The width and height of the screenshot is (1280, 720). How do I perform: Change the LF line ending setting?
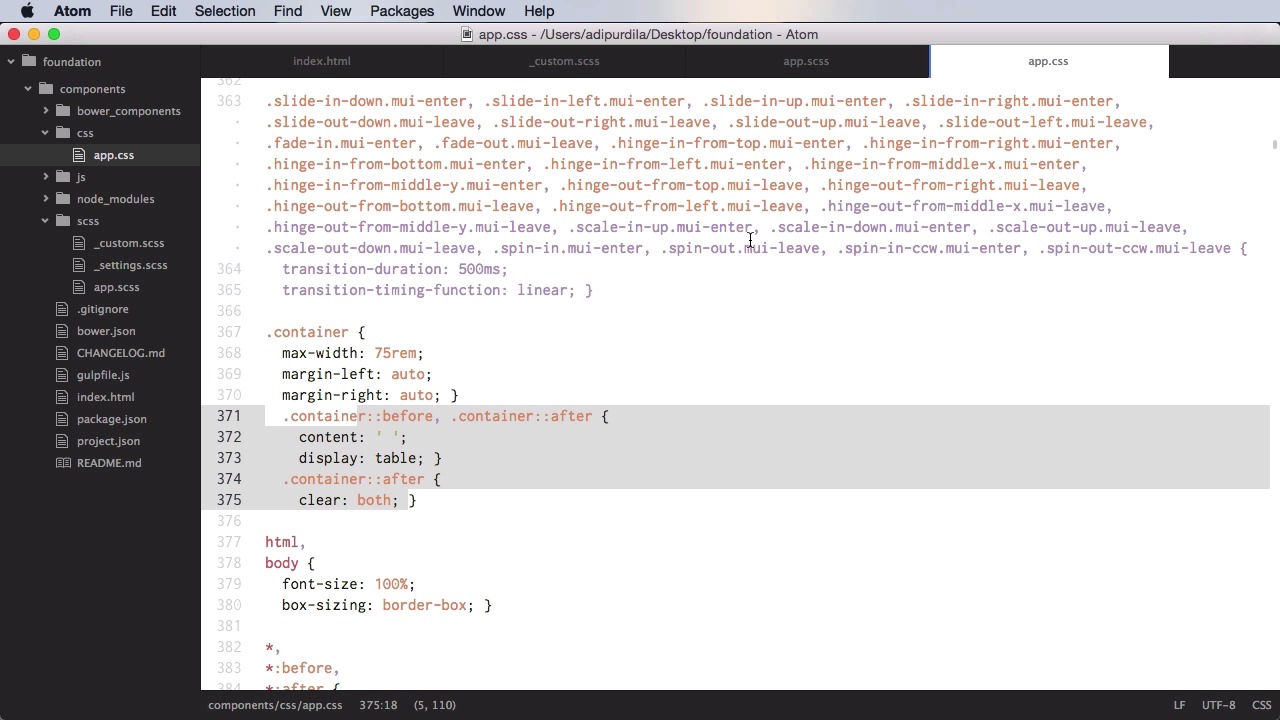(1179, 705)
